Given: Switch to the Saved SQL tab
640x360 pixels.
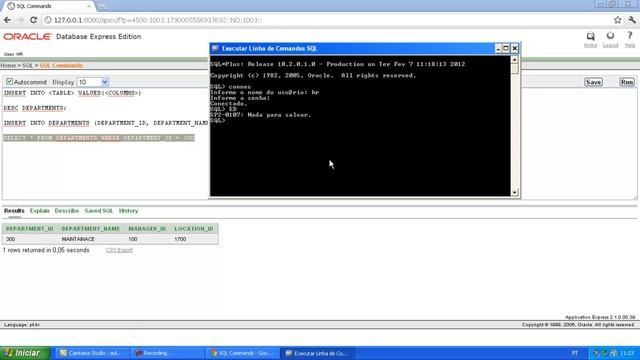Looking at the screenshot, I should pyautogui.click(x=99, y=211).
